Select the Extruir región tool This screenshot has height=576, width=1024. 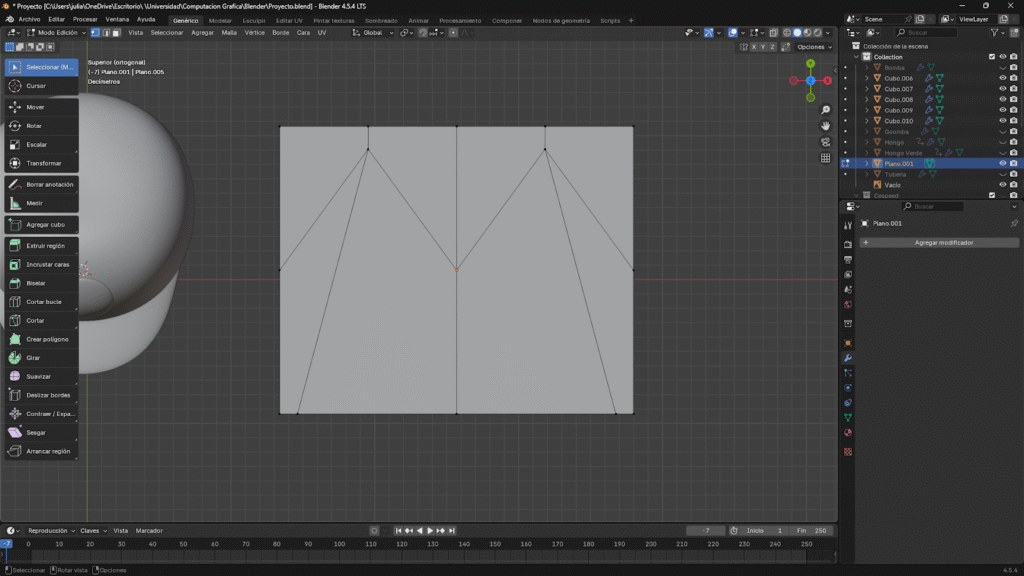coord(41,245)
